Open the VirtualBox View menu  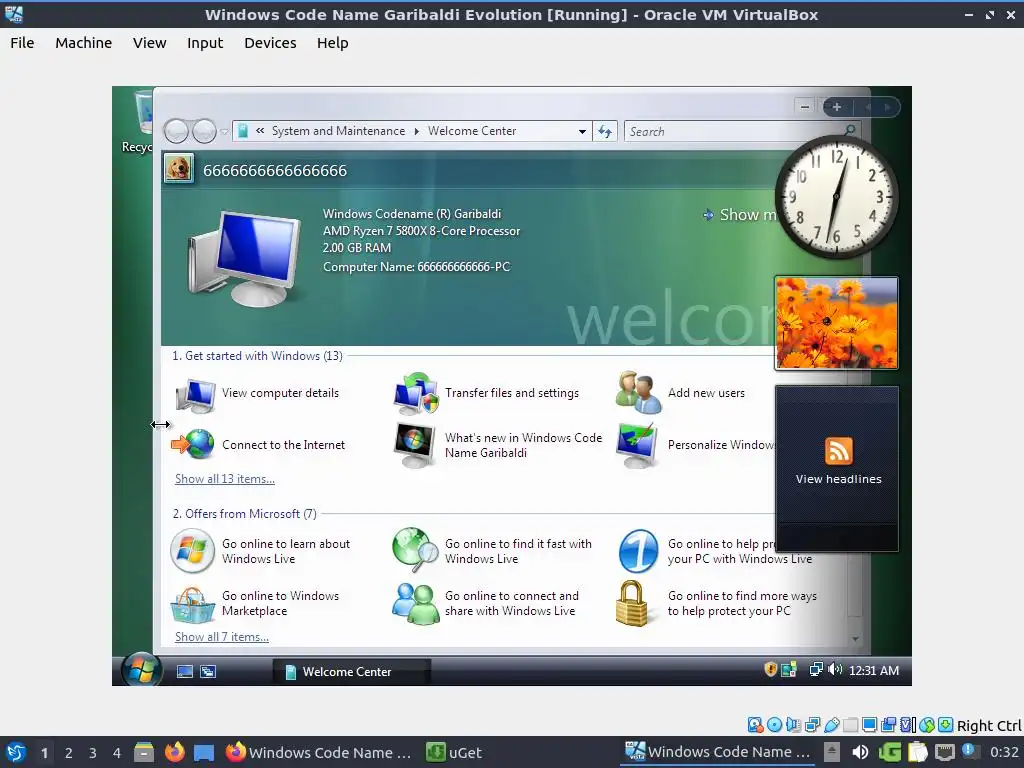150,43
